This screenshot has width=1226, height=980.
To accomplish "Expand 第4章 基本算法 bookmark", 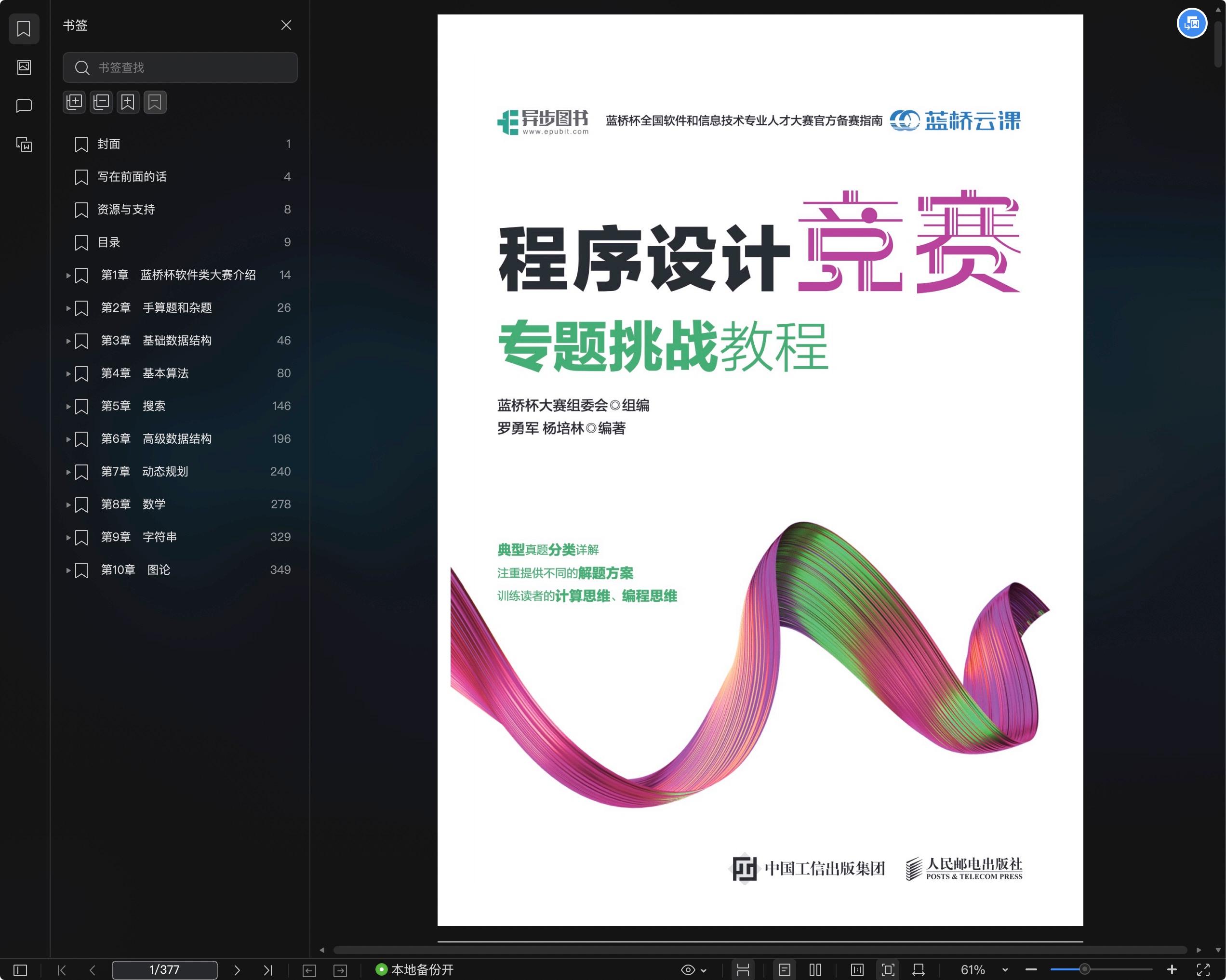I will [x=68, y=373].
